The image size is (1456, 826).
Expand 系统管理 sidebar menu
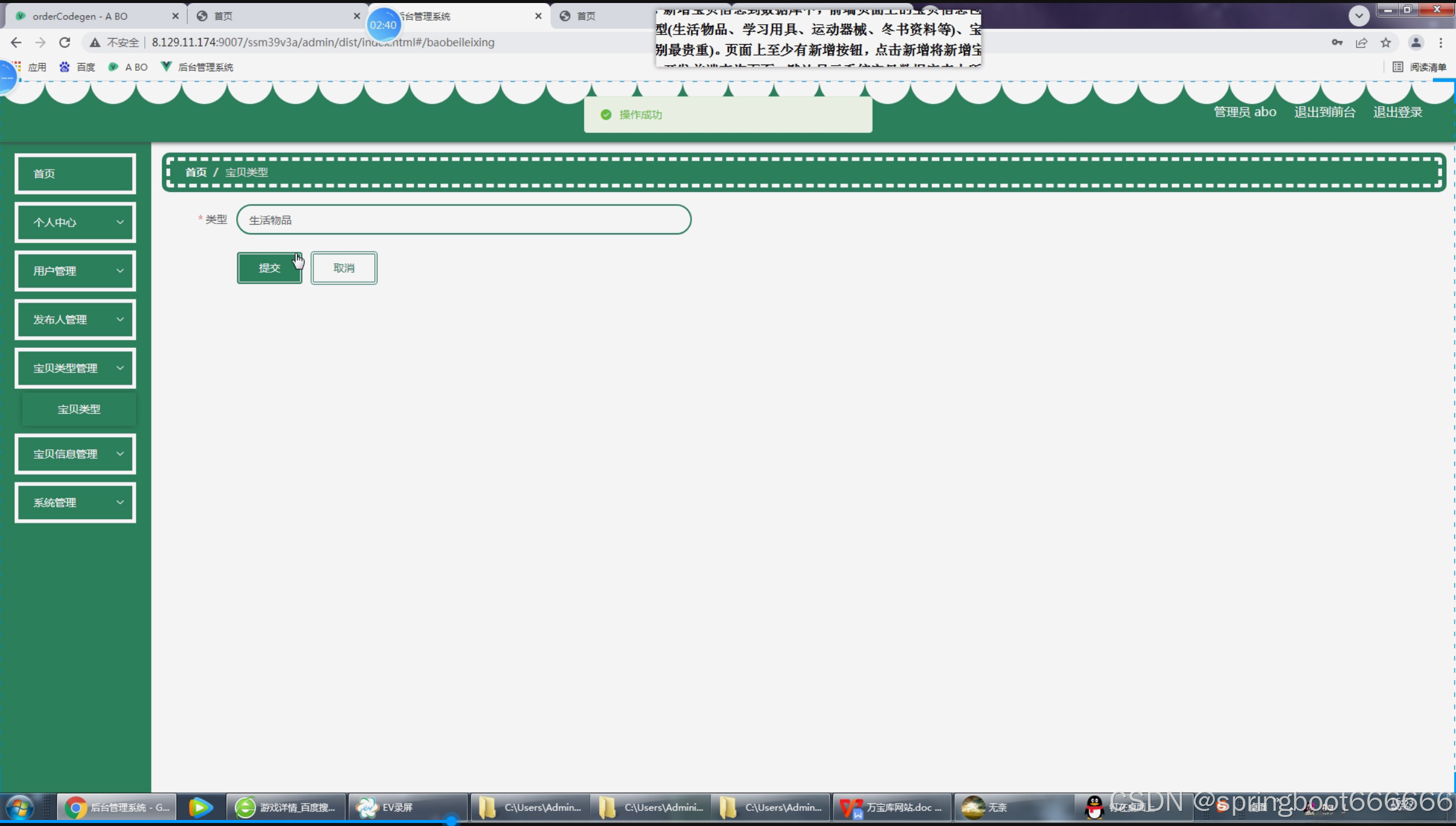75,502
